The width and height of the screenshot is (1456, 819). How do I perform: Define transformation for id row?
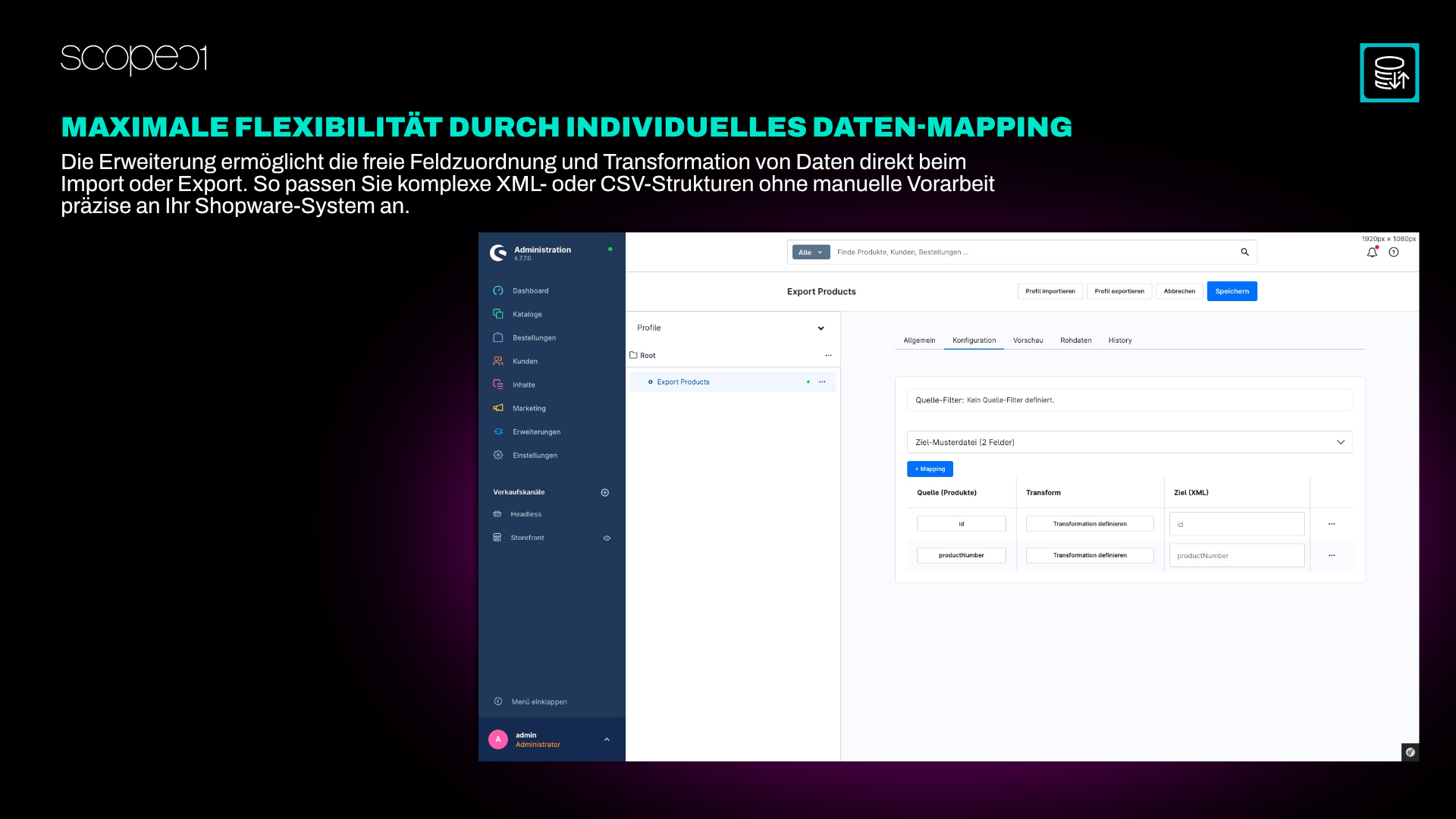pos(1090,524)
